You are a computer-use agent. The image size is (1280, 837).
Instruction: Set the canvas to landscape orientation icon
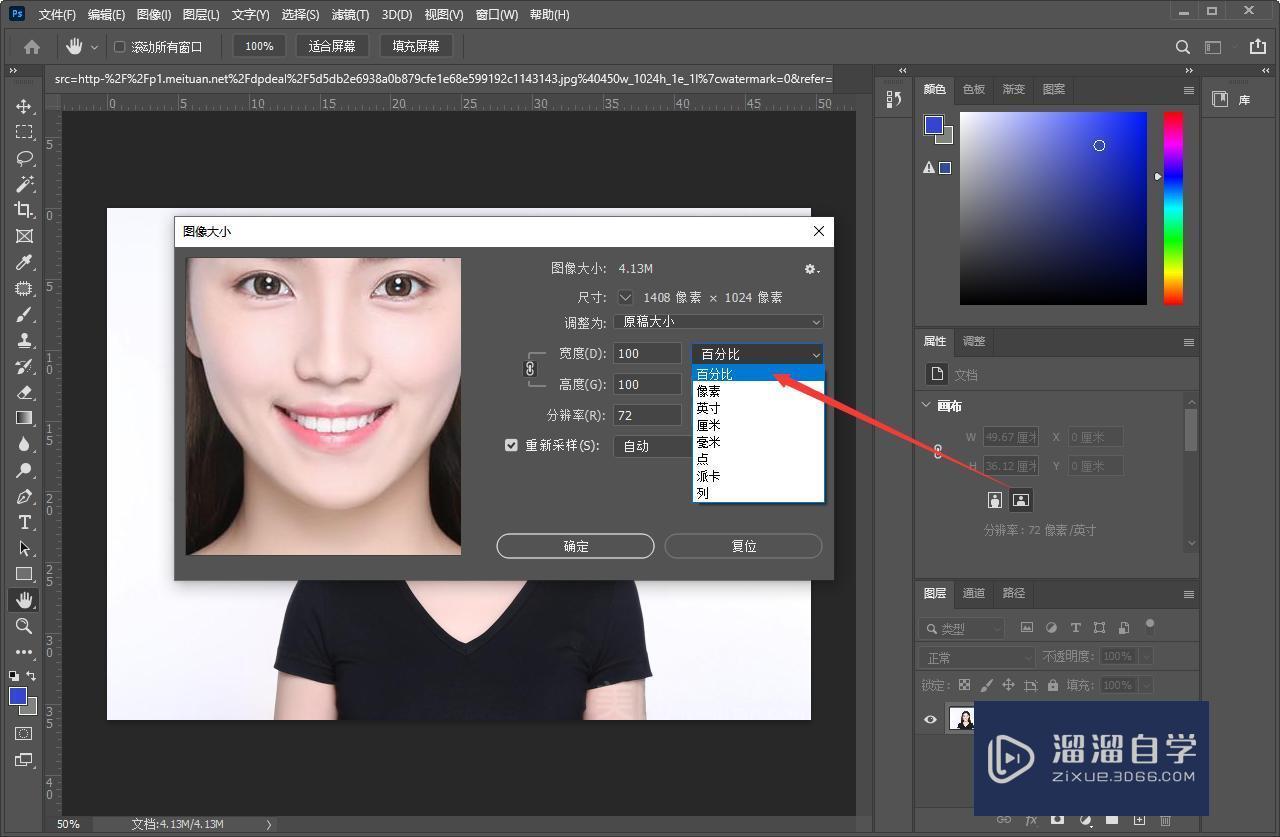pyautogui.click(x=1020, y=499)
